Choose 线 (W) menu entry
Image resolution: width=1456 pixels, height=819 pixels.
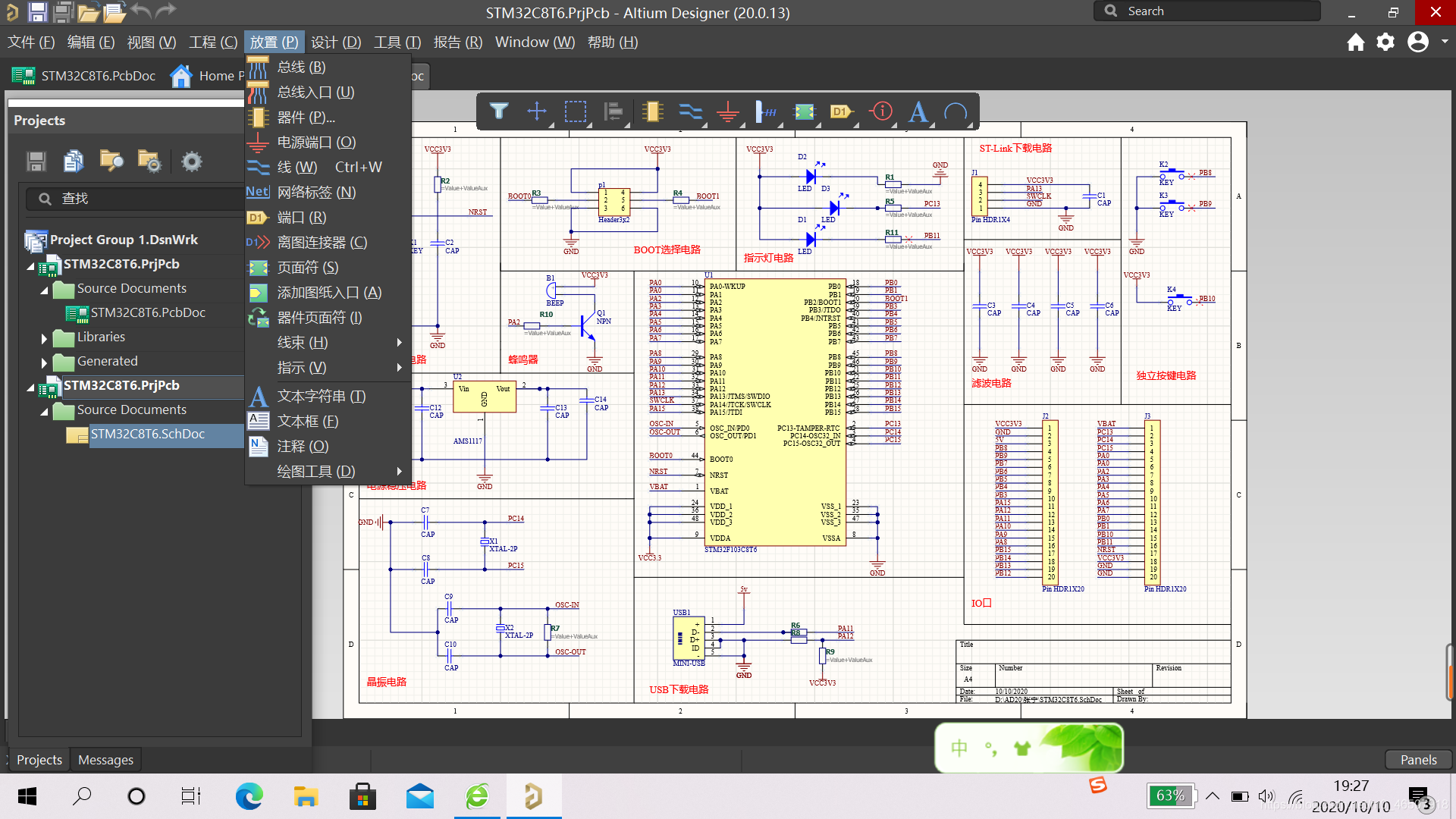328,168
